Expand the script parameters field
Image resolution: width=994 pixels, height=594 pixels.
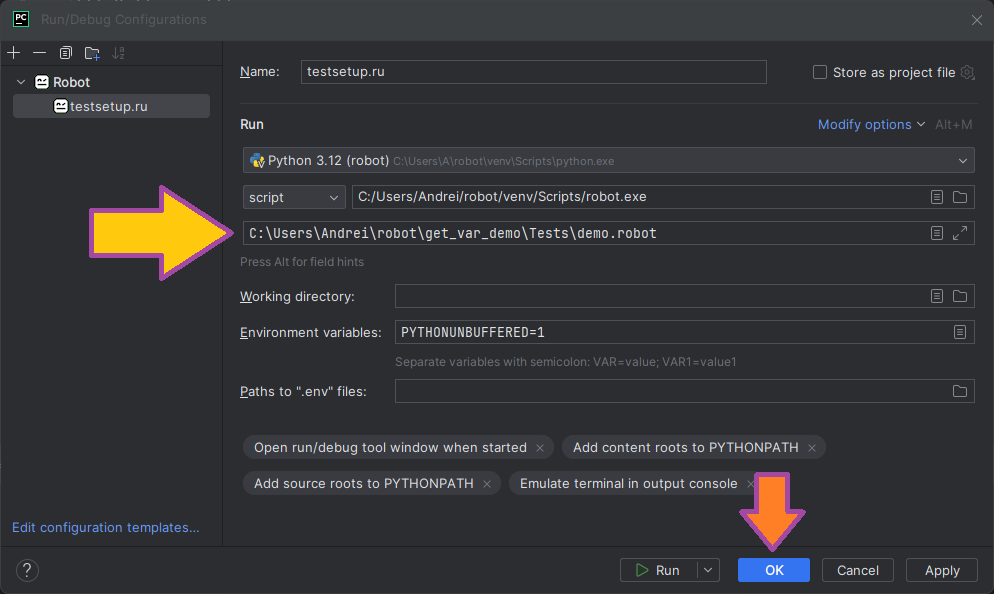[x=960, y=233]
